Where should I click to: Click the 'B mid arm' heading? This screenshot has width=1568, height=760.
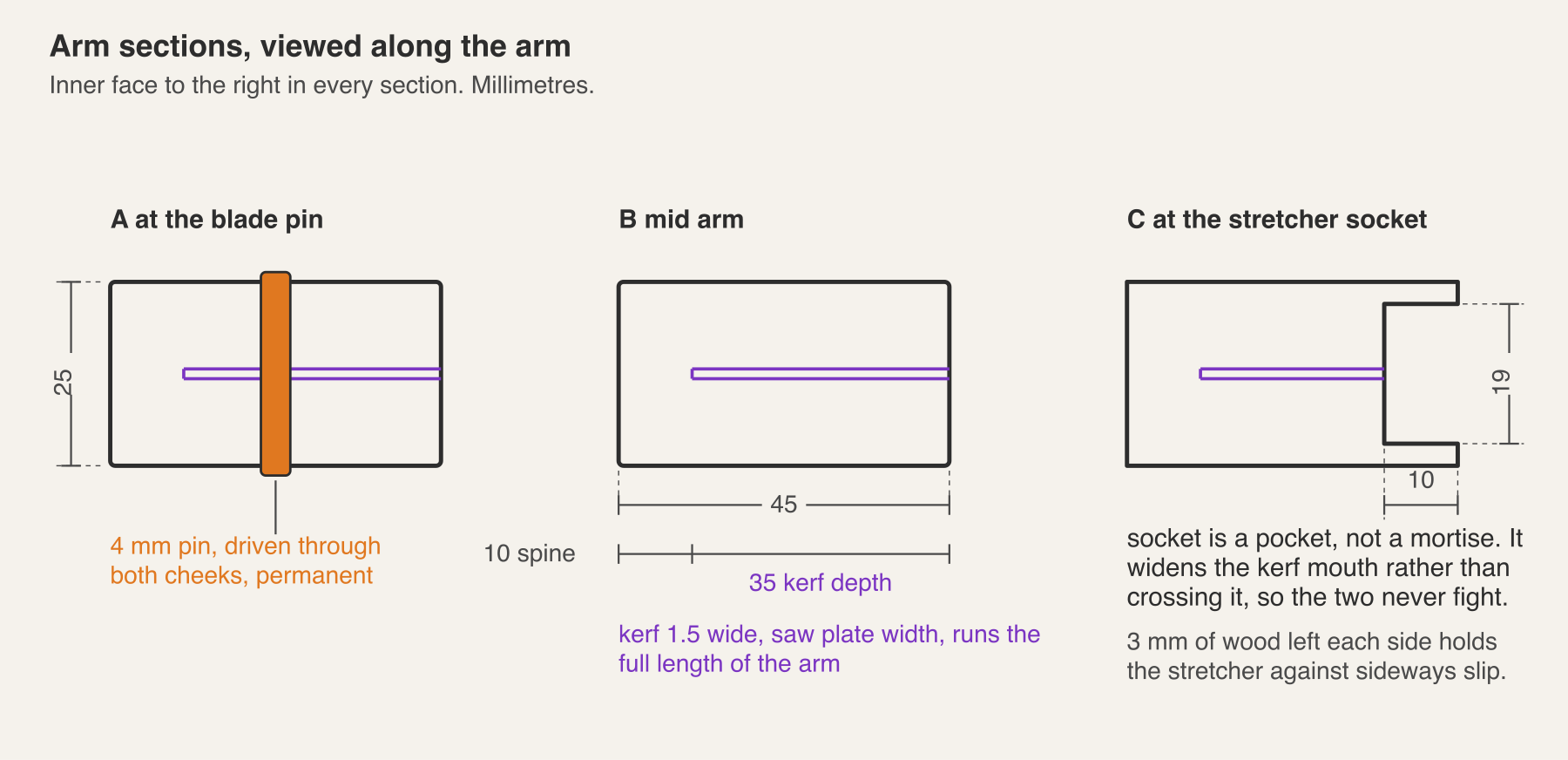(681, 220)
